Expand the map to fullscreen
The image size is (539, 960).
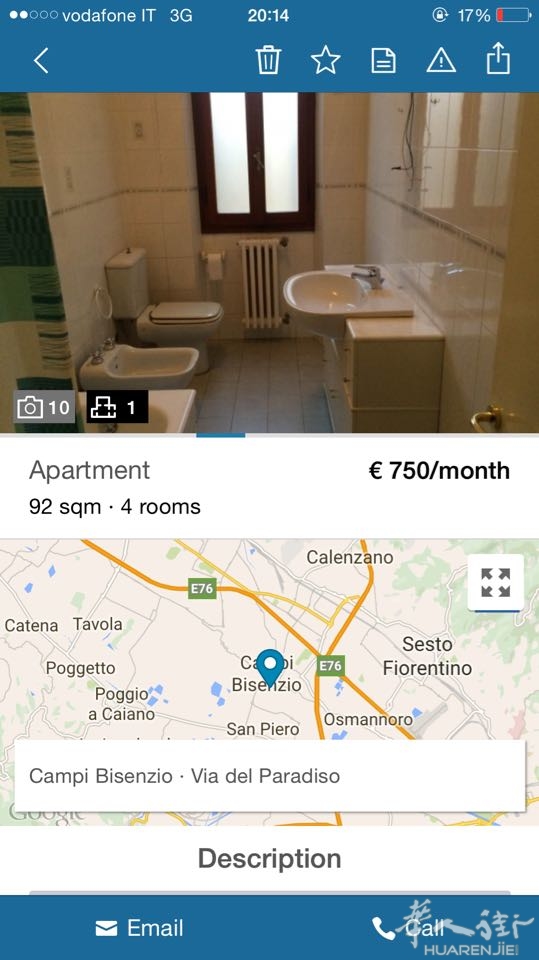coord(496,583)
